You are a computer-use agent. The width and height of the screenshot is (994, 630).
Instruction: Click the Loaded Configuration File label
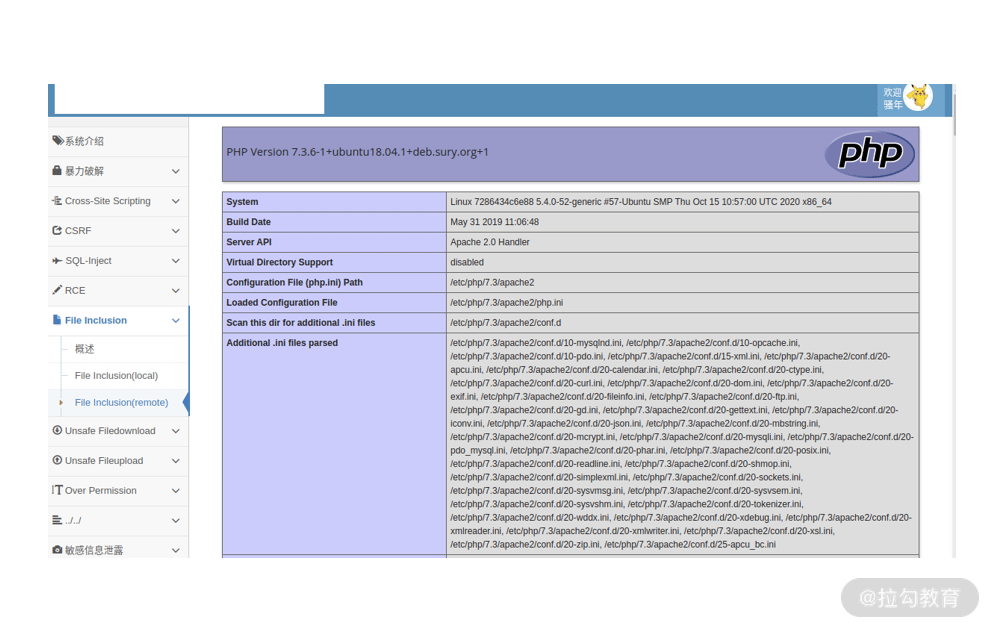281,303
